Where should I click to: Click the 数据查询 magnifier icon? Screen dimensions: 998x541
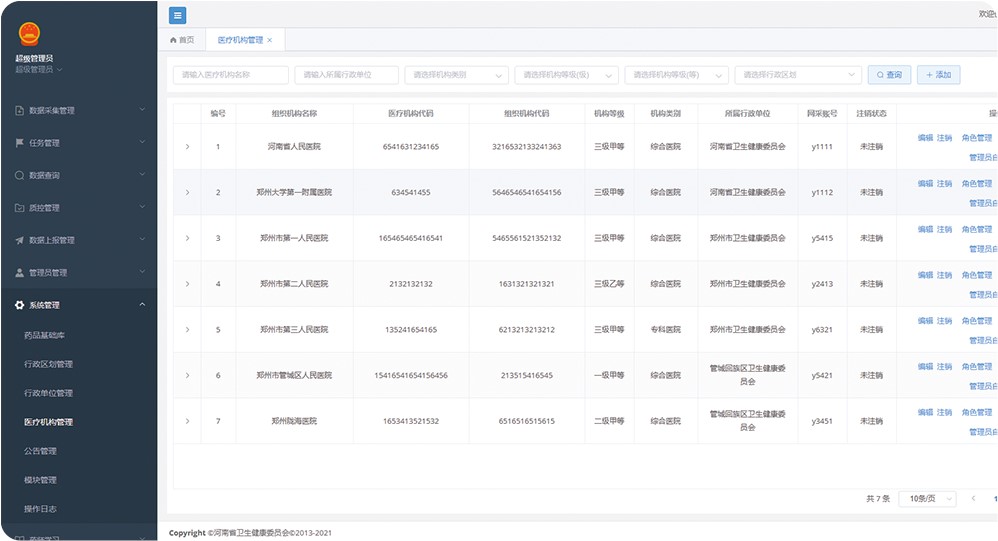19,175
